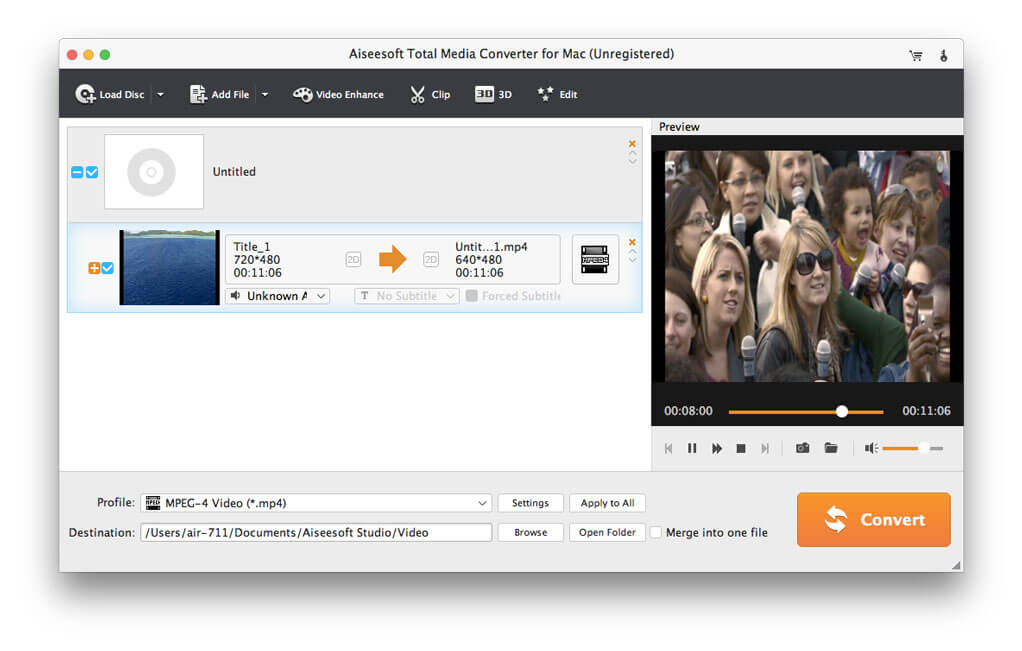Adjust the preview volume slider
This screenshot has height=651, width=1022.
pyautogui.click(x=913, y=448)
